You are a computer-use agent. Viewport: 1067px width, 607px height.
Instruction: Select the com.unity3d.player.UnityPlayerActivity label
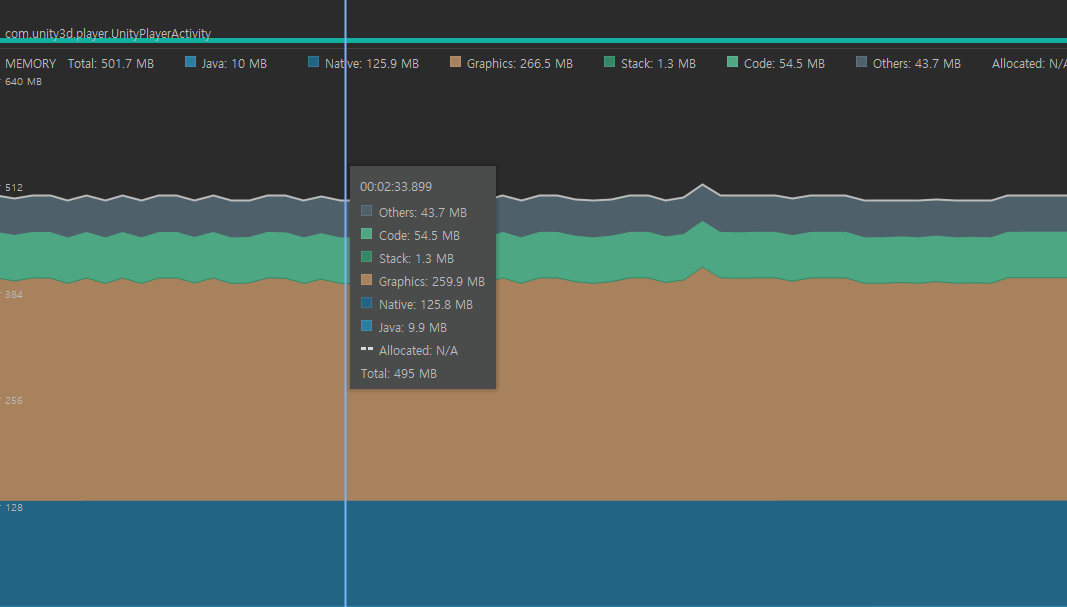pyautogui.click(x=108, y=33)
